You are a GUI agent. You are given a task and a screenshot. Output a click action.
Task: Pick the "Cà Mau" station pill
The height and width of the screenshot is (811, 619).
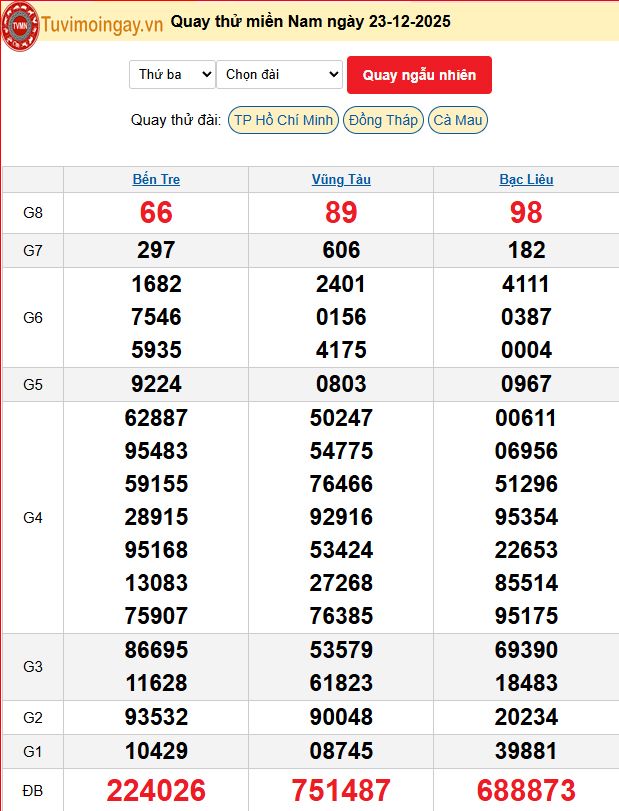(x=458, y=120)
